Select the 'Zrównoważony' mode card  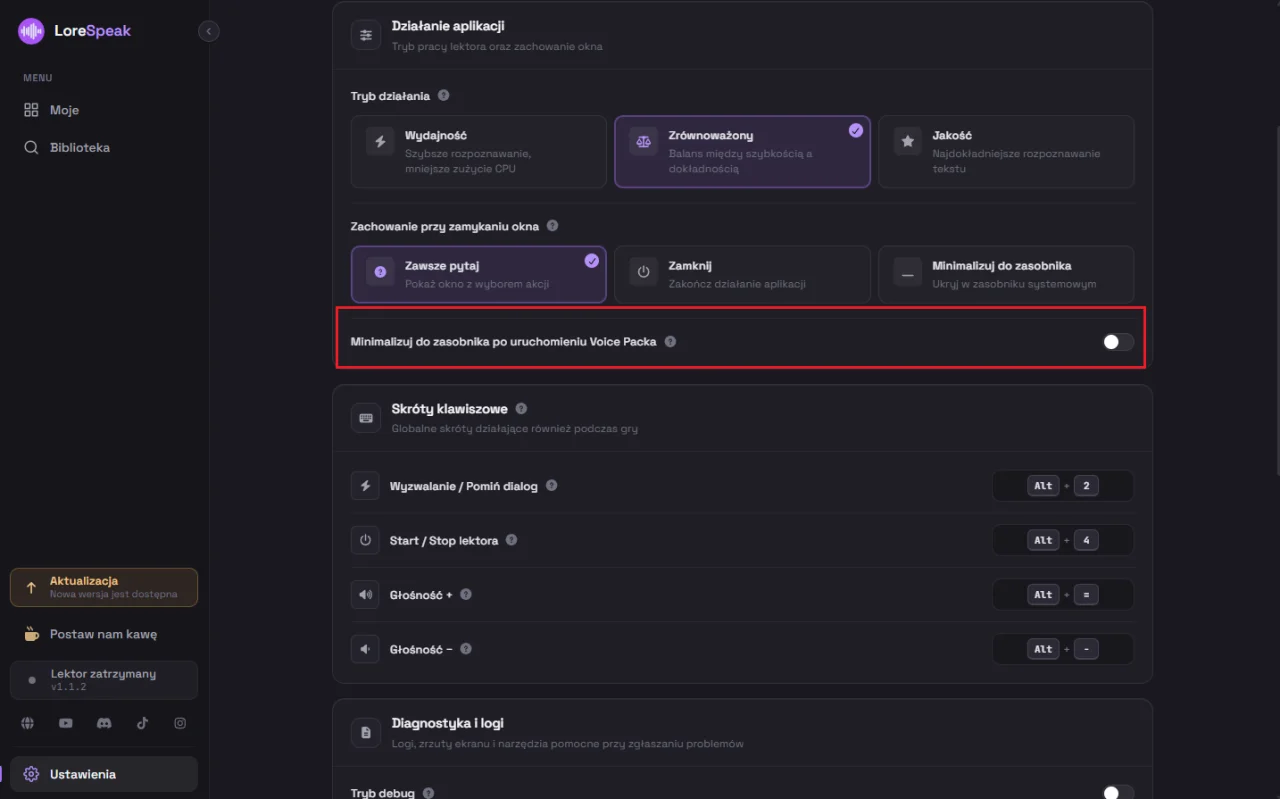point(742,152)
